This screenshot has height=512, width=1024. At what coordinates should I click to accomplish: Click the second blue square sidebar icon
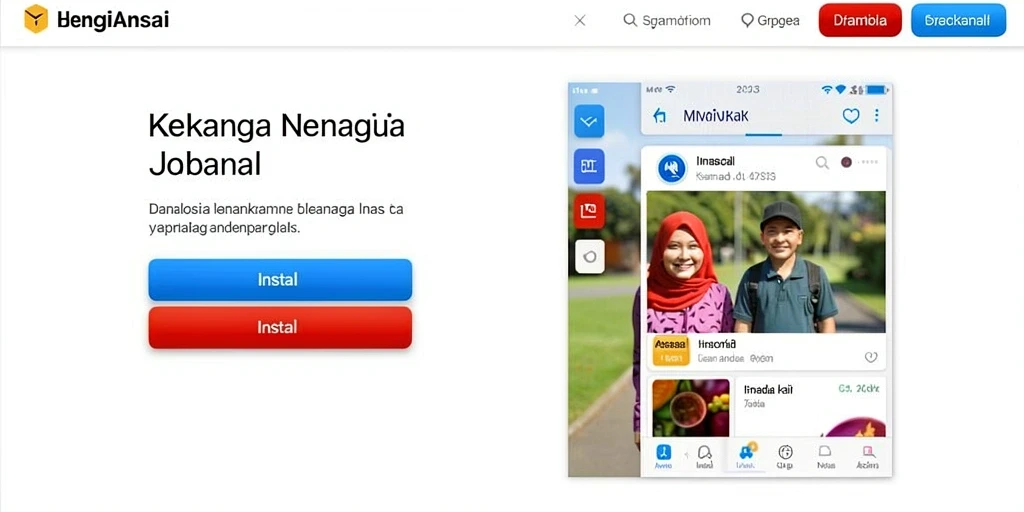click(589, 166)
